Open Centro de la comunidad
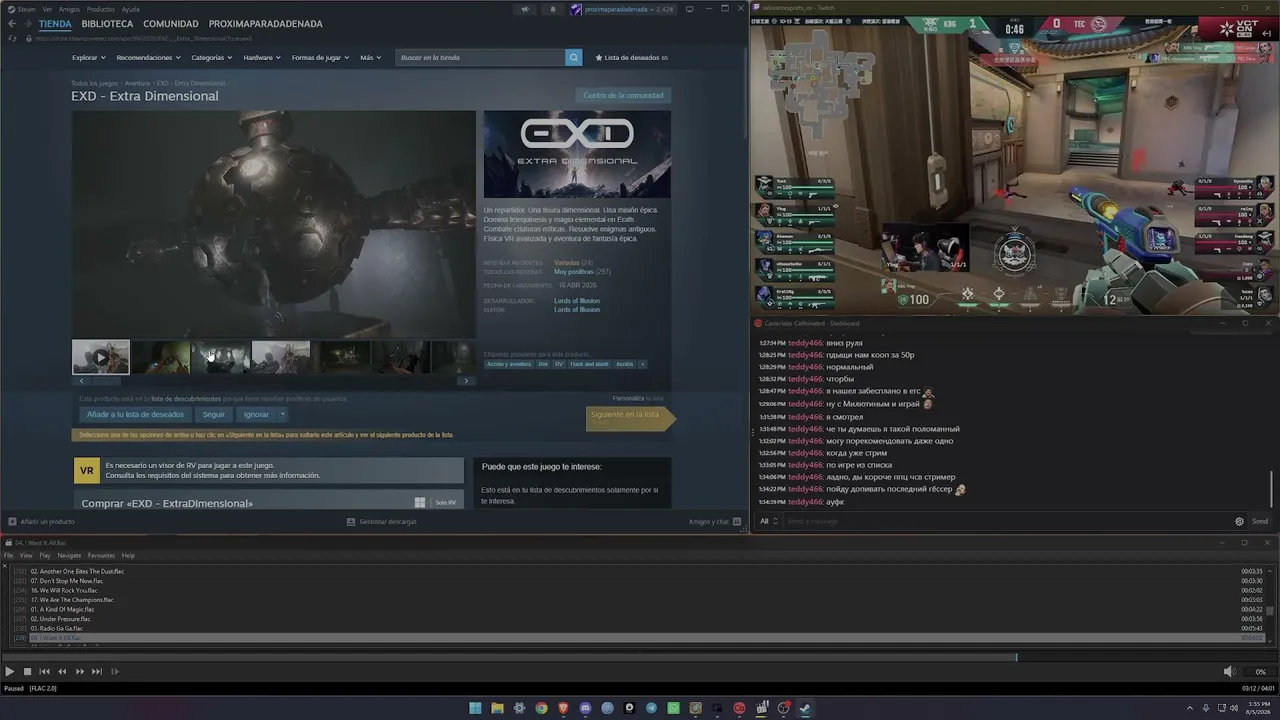1280x720 pixels. pyautogui.click(x=623, y=95)
